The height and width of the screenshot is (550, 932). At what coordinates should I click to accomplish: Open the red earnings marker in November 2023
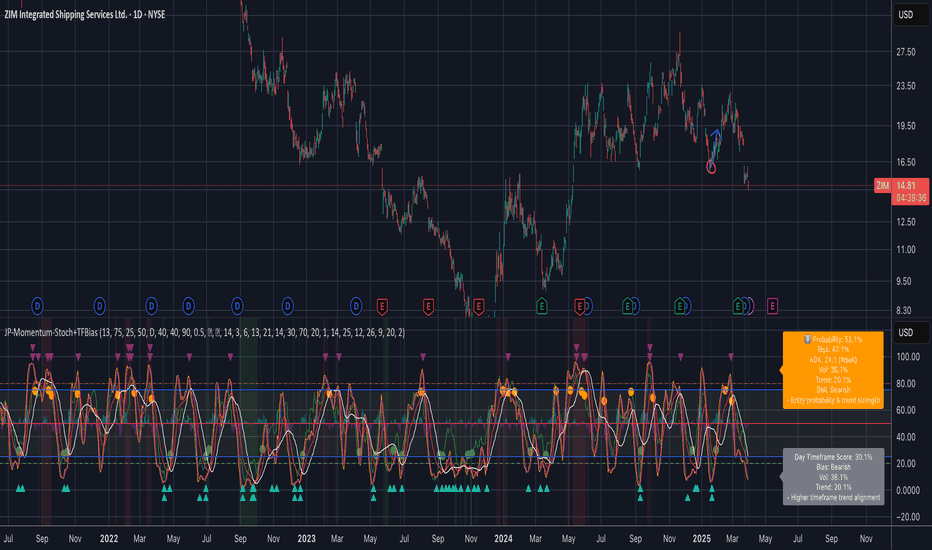click(478, 307)
